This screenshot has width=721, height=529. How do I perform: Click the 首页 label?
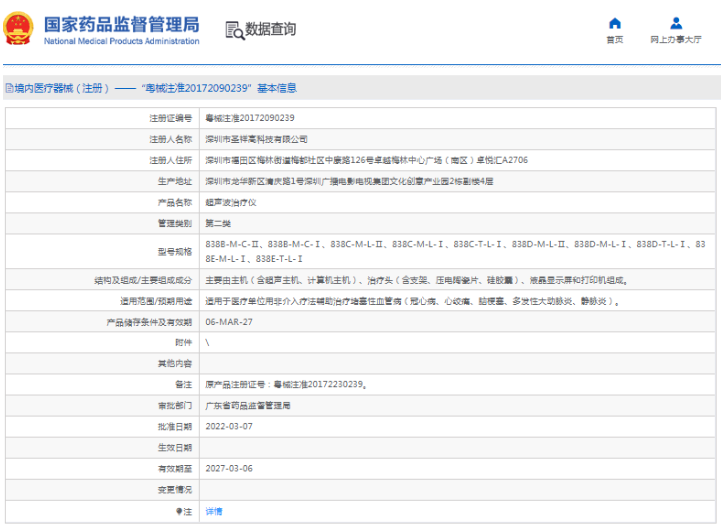click(615, 40)
